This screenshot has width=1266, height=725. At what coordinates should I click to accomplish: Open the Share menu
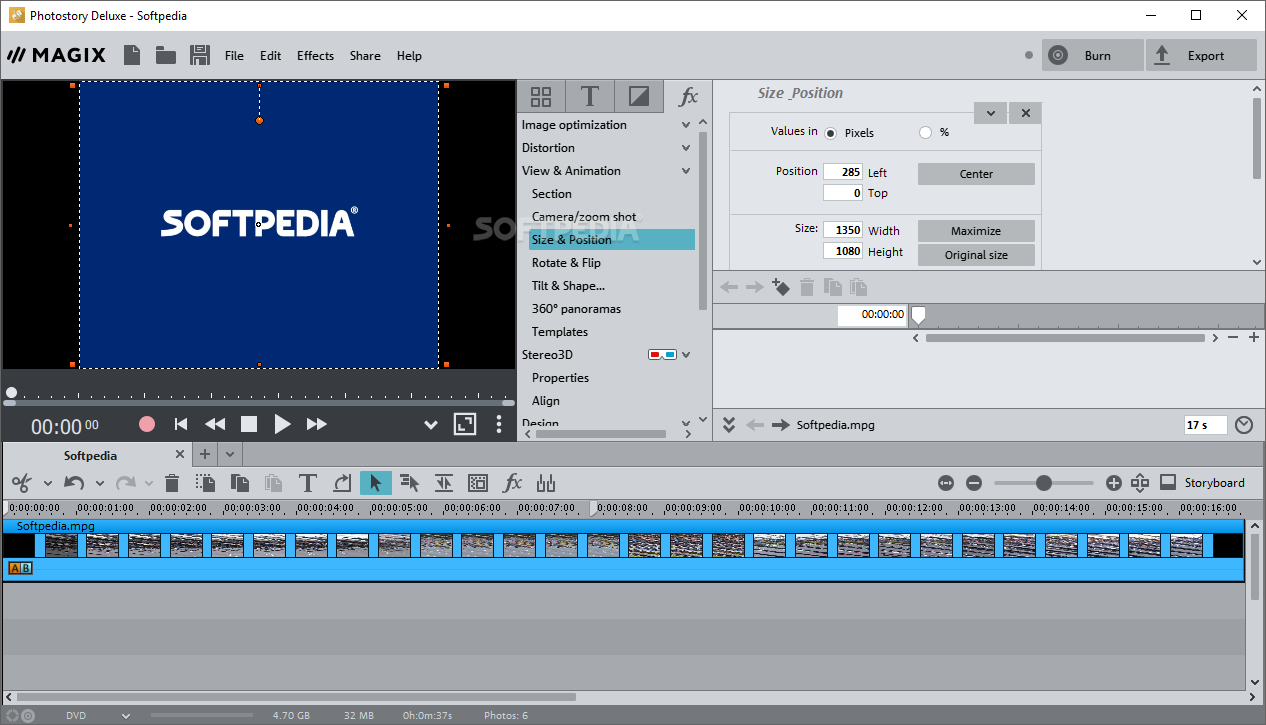click(x=365, y=56)
